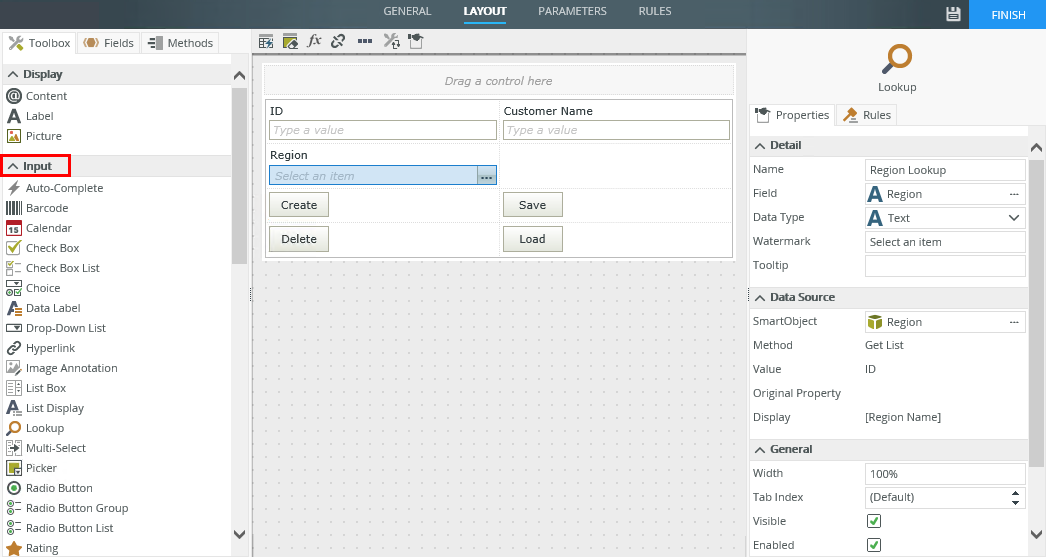Select the Barcode control in Toolbox
The image size is (1046, 557).
click(x=46, y=208)
